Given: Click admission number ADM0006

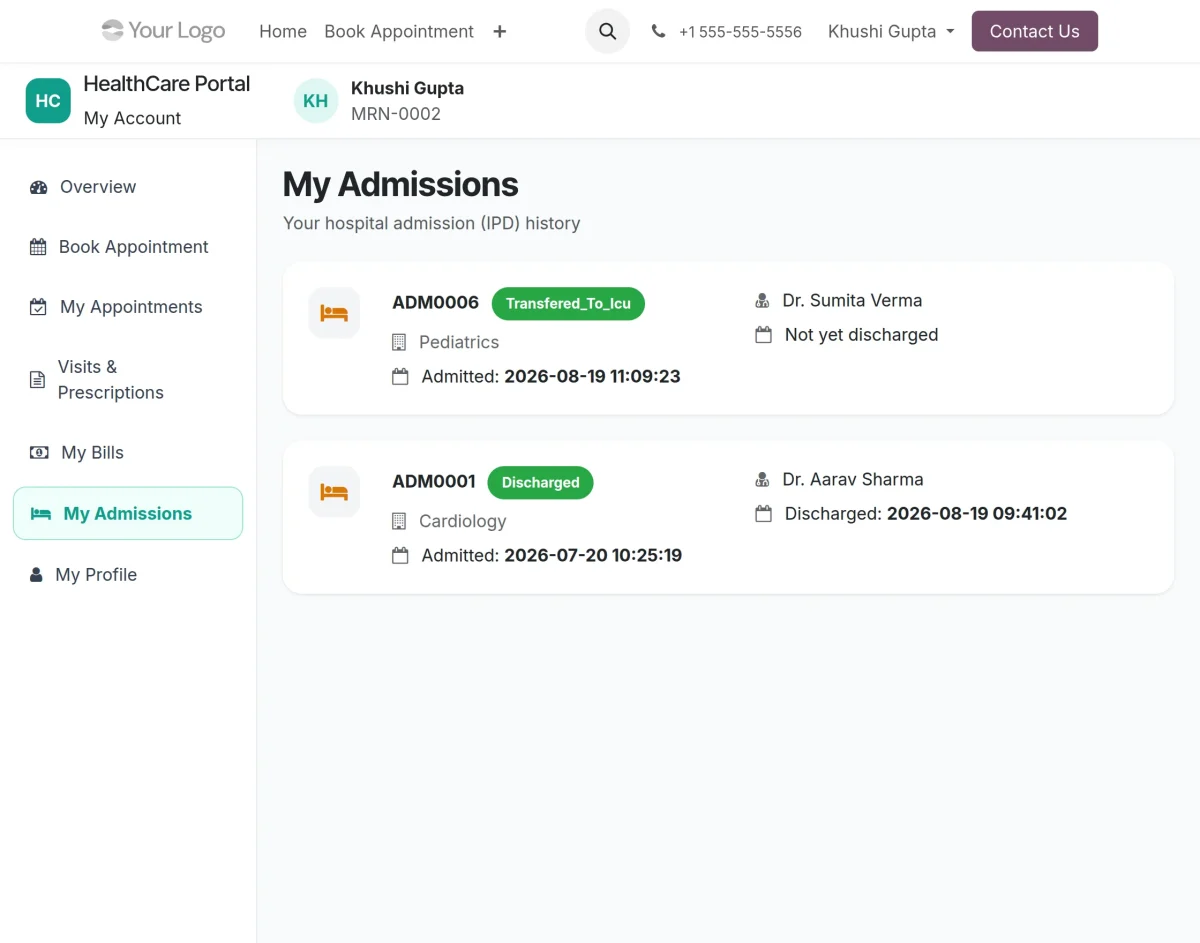Looking at the screenshot, I should pyautogui.click(x=436, y=302).
